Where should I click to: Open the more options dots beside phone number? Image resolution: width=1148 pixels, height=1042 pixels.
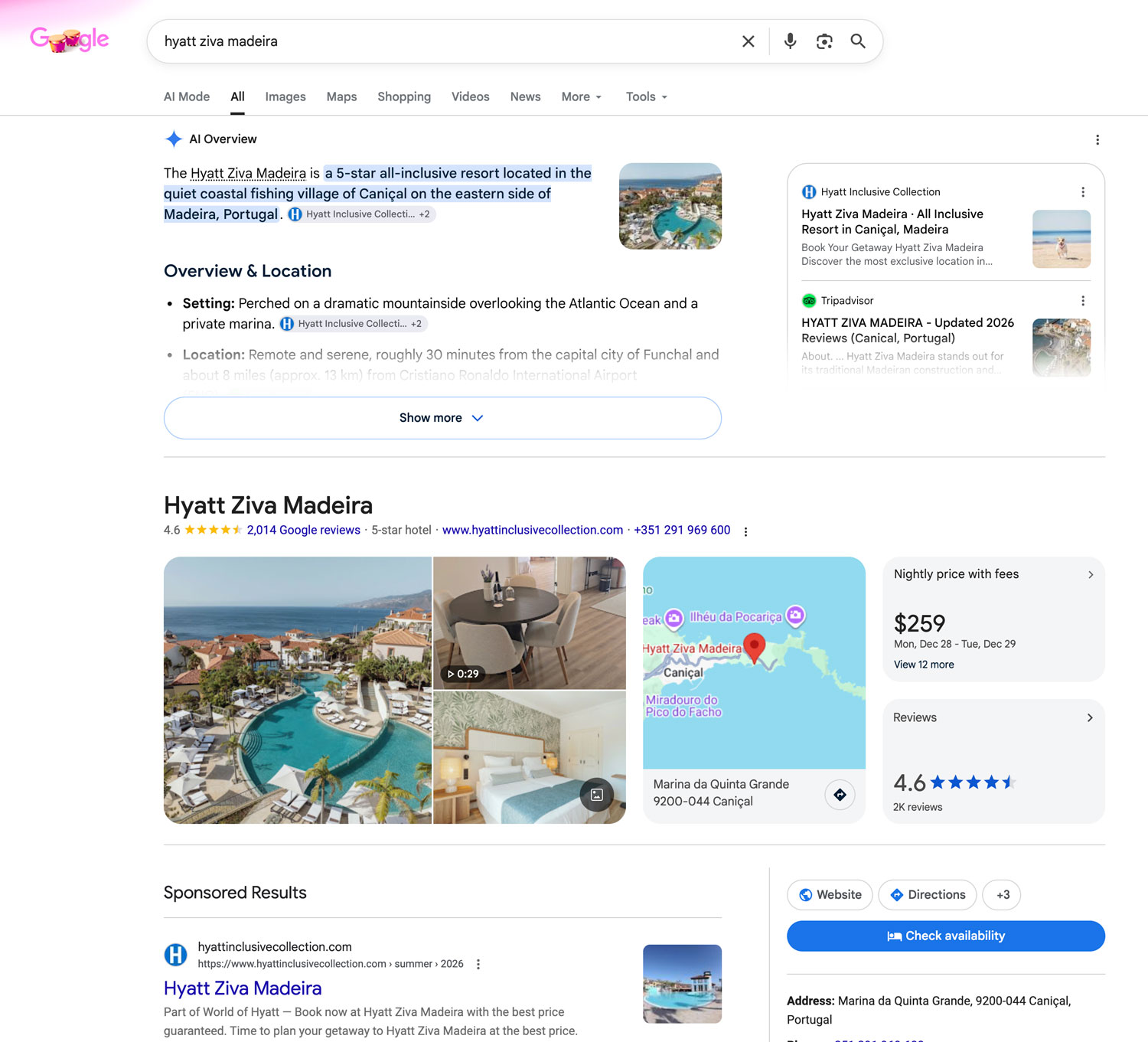tap(745, 531)
